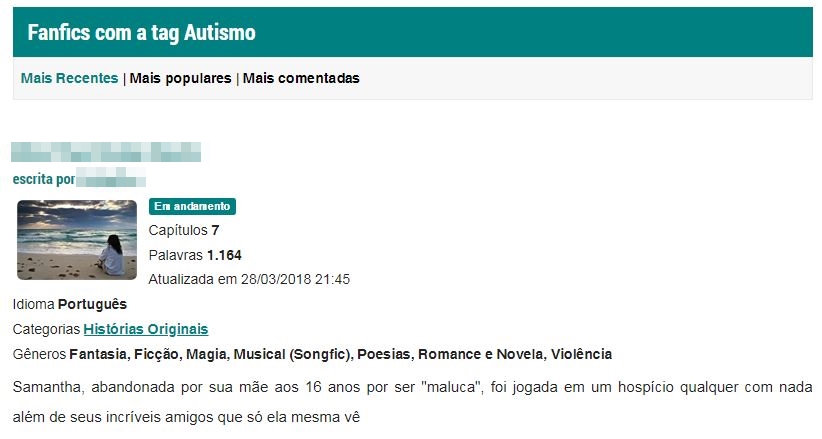Switch to Mais populares sorting
This screenshot has width=822, height=439.
[x=180, y=78]
